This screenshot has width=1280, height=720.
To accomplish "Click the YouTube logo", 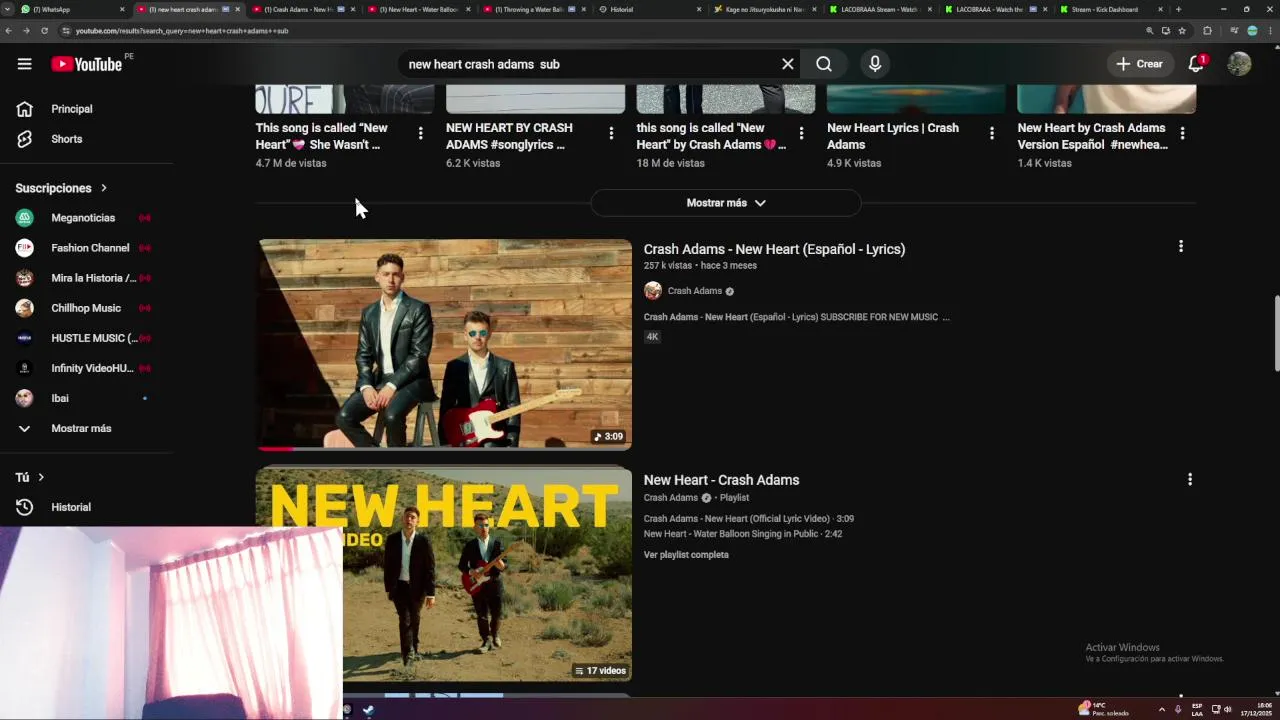I will point(86,64).
